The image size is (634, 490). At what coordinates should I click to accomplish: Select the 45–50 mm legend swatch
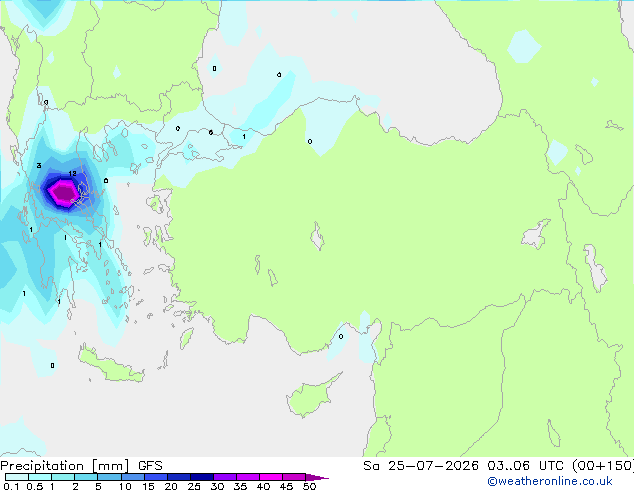[294, 477]
